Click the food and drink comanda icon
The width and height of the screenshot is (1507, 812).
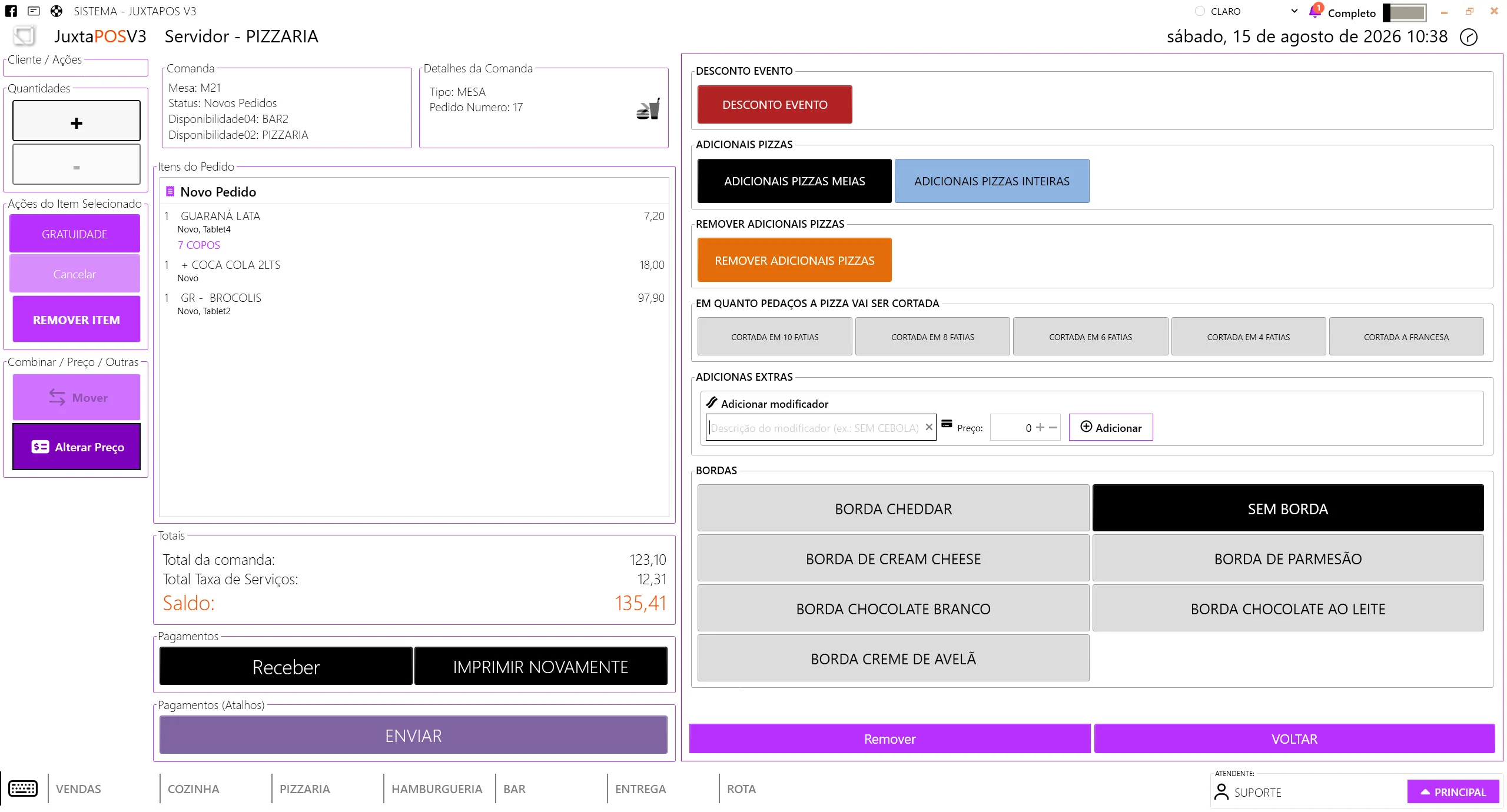(x=648, y=109)
